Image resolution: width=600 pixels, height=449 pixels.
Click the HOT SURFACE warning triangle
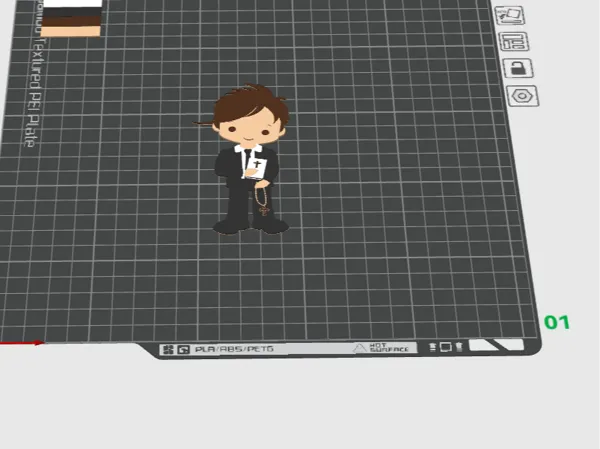click(359, 348)
